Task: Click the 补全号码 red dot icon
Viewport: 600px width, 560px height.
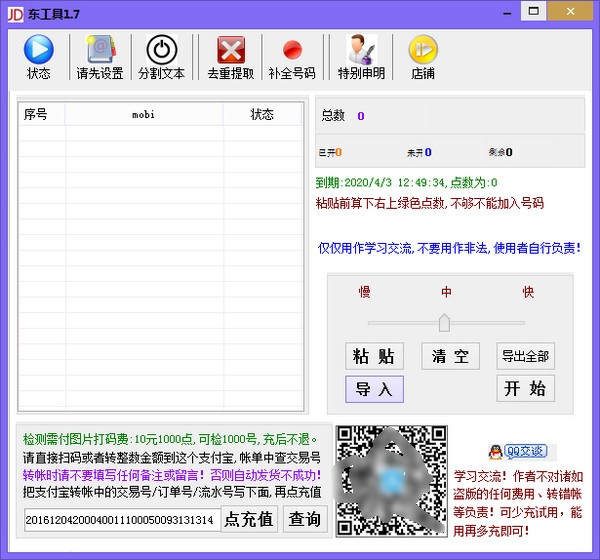Action: pos(291,50)
